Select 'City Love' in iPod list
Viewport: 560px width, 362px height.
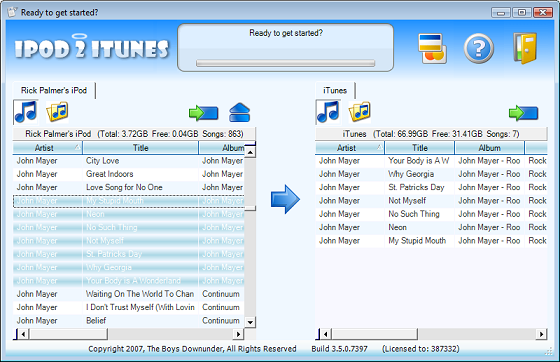click(x=129, y=161)
